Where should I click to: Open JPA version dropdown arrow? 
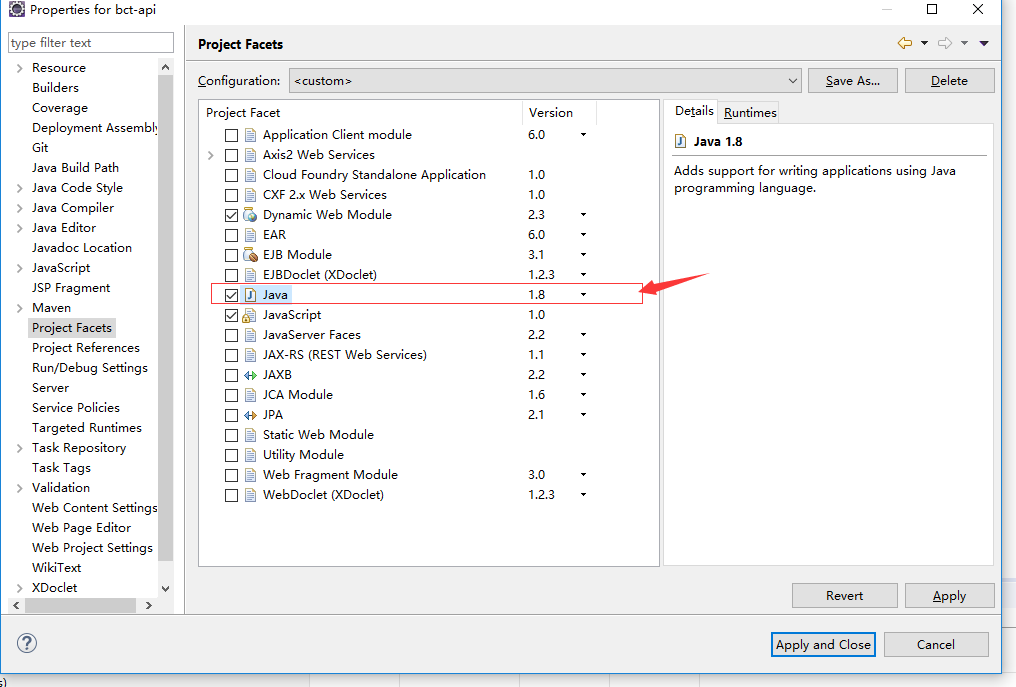click(583, 415)
